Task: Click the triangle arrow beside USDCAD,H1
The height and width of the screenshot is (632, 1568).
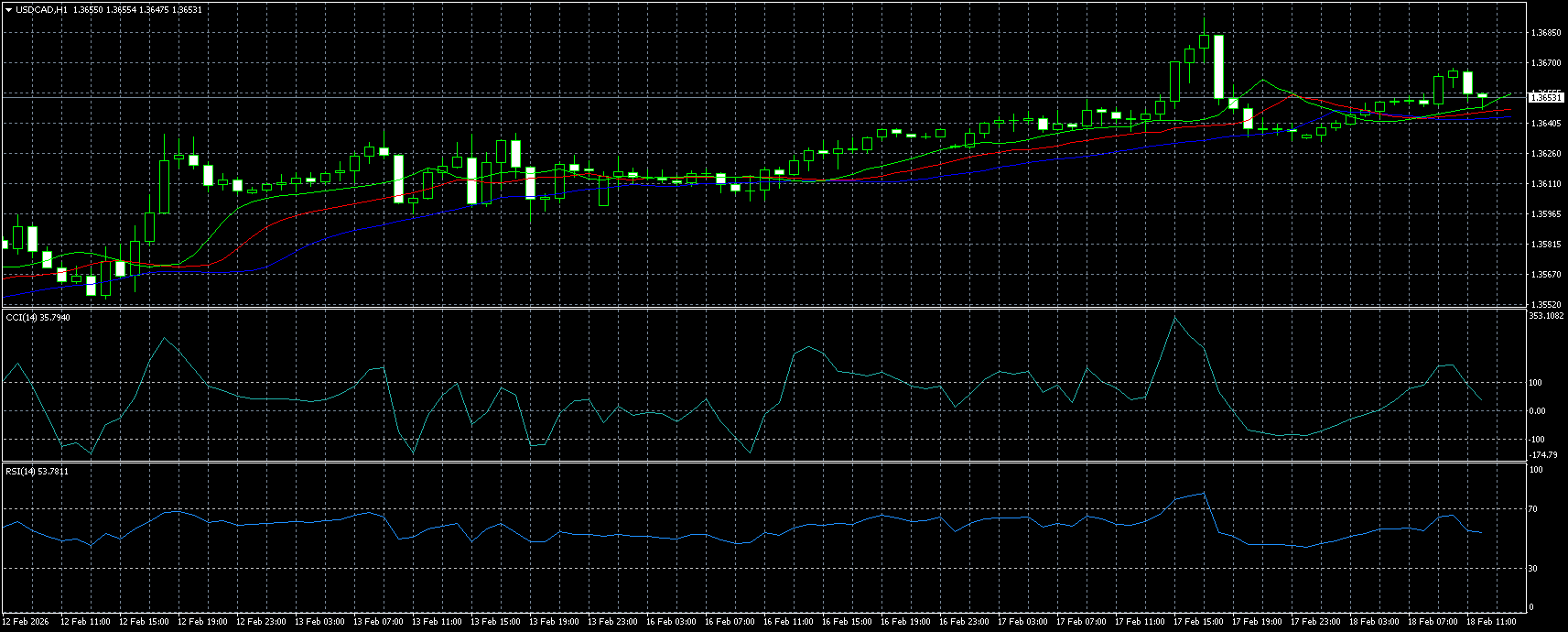Action: pyautogui.click(x=8, y=9)
